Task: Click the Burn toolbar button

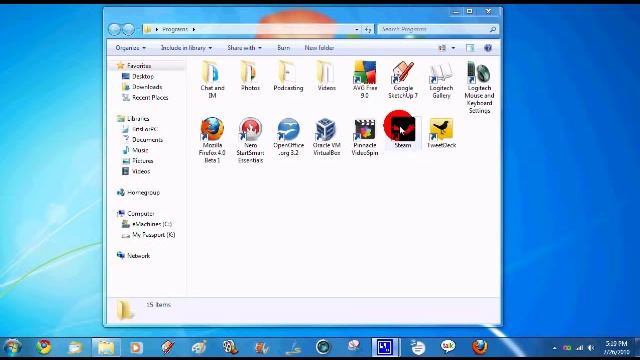Action: (283, 48)
